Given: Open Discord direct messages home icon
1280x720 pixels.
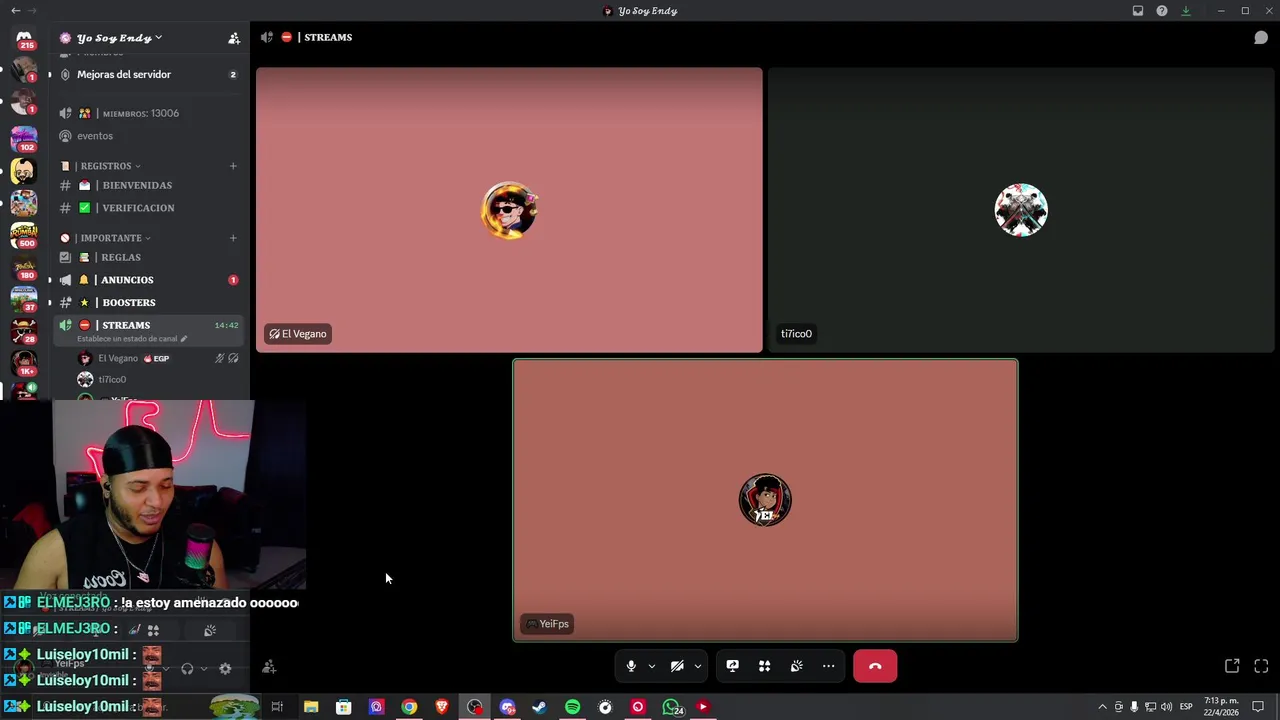Looking at the screenshot, I should tap(24, 38).
